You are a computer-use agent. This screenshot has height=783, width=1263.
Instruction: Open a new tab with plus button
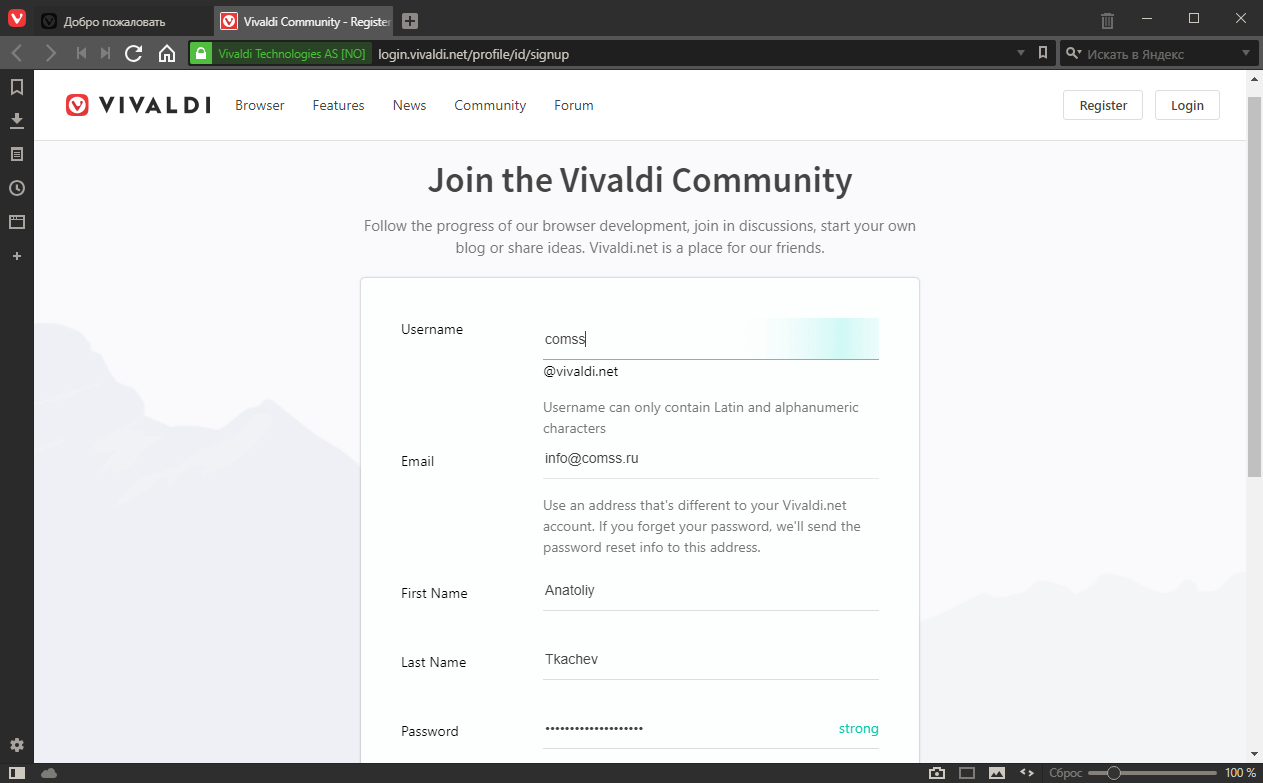tap(410, 21)
